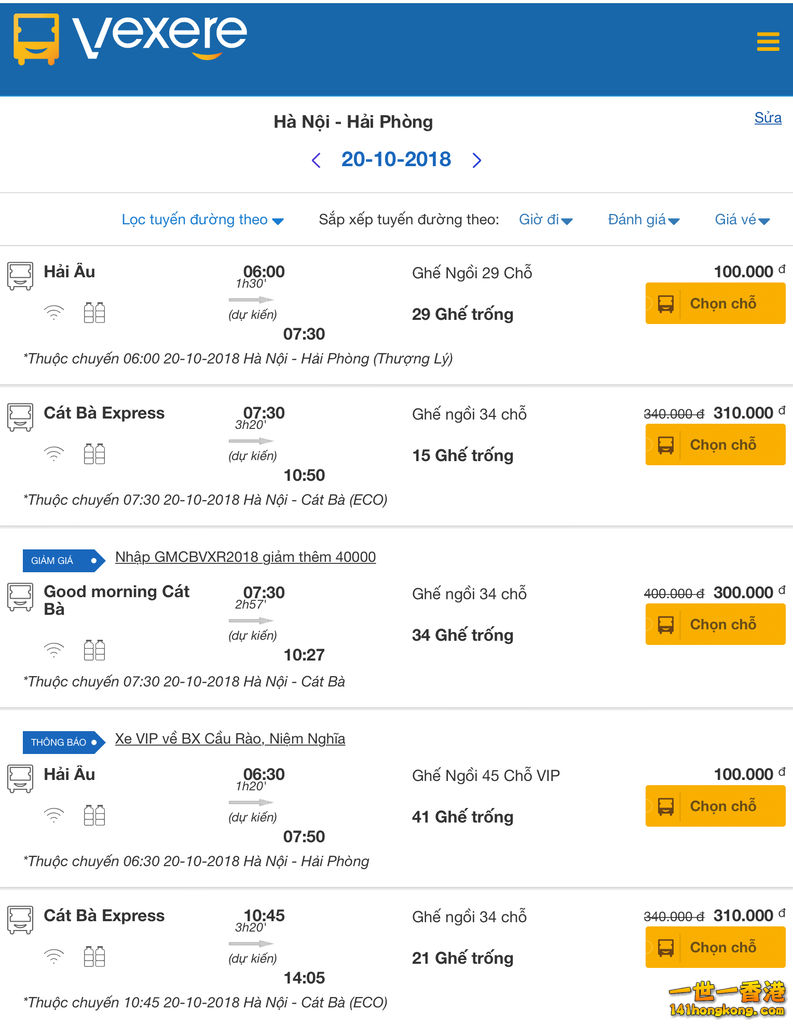Click wifi icon on Cát Bà Express 07:30 trip
Image resolution: width=793 pixels, height=1024 pixels.
coord(54,454)
